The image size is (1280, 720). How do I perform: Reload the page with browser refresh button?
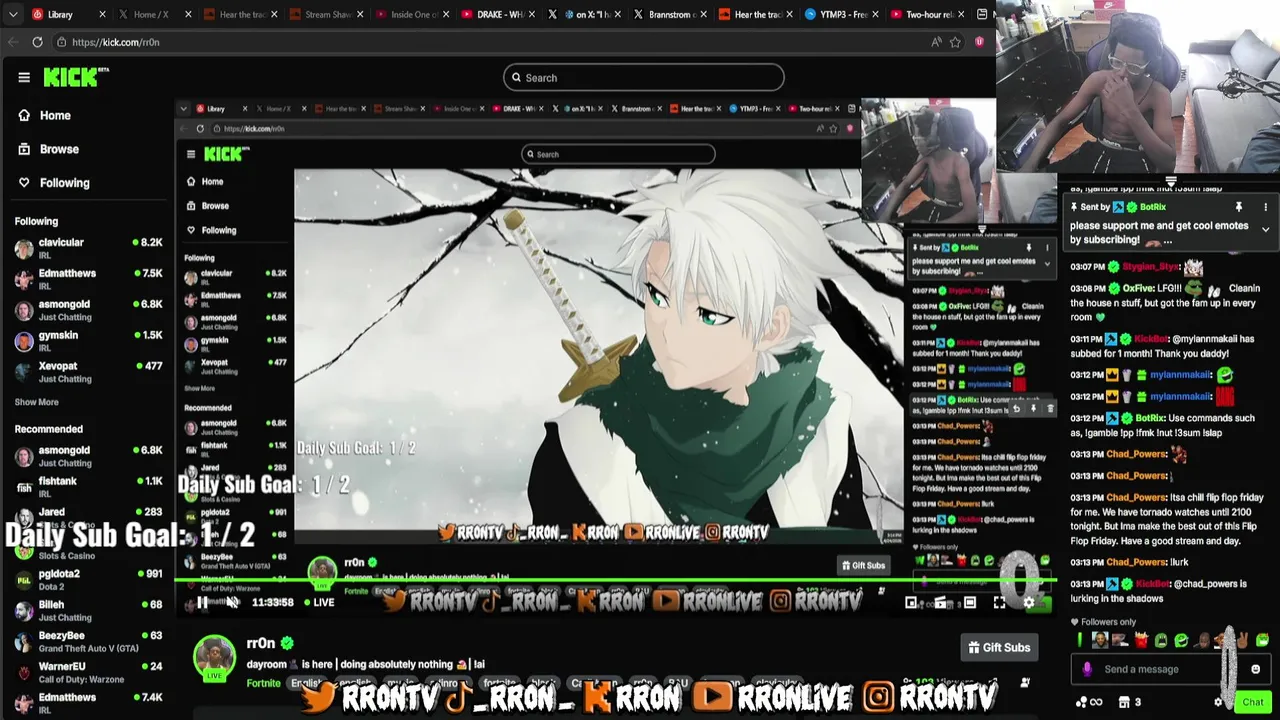(x=37, y=42)
